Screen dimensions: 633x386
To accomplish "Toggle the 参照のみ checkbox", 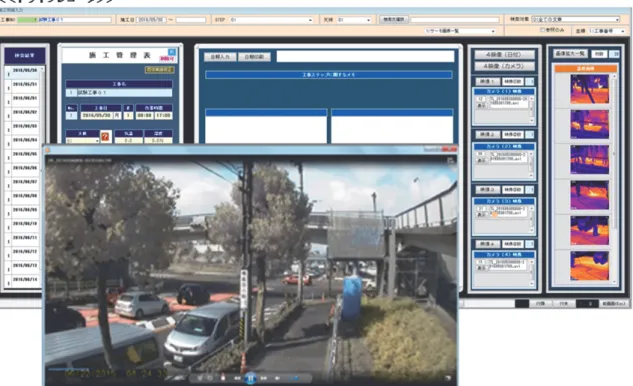I will coord(543,30).
